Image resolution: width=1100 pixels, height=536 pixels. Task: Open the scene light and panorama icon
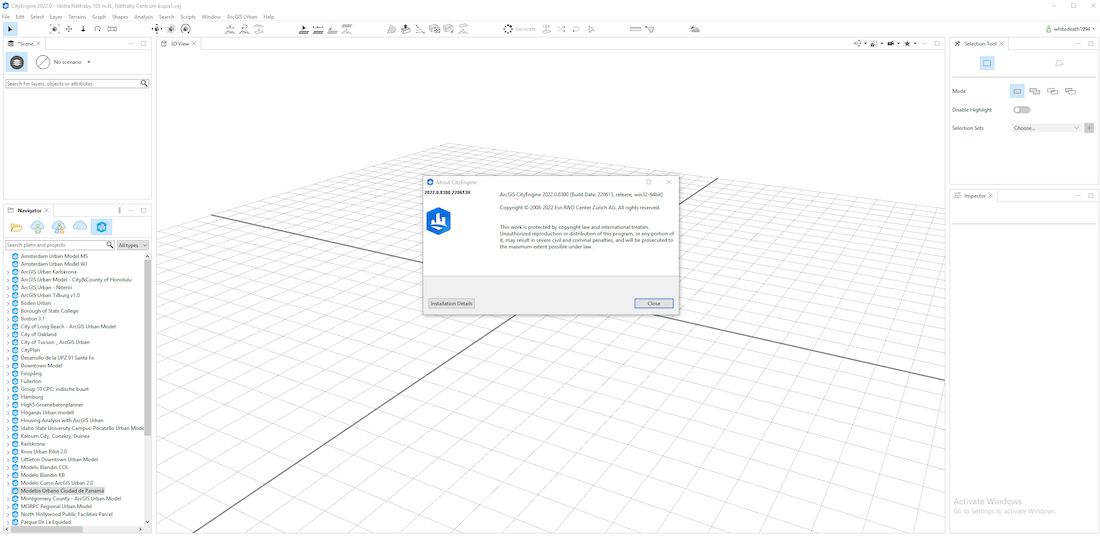[695, 29]
